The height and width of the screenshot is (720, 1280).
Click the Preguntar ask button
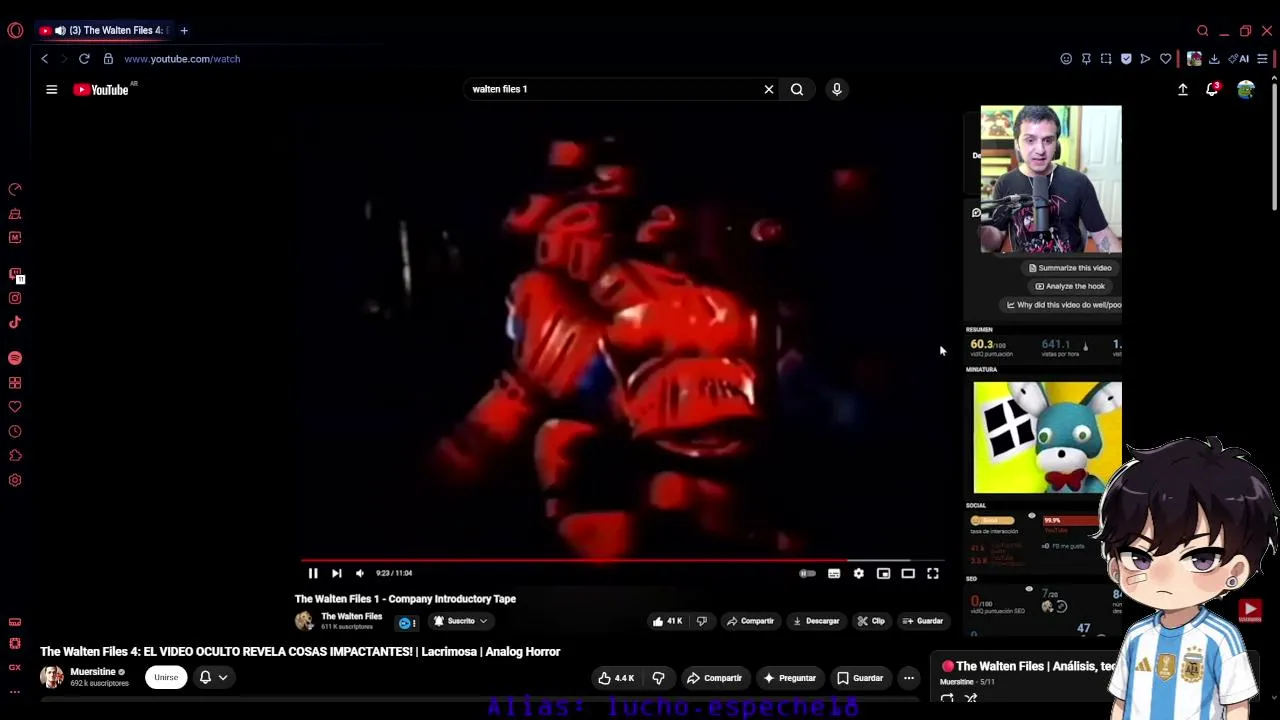789,678
